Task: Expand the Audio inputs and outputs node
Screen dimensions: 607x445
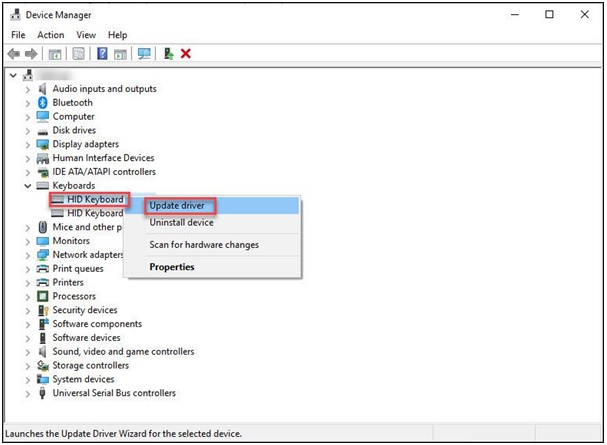Action: click(28, 89)
